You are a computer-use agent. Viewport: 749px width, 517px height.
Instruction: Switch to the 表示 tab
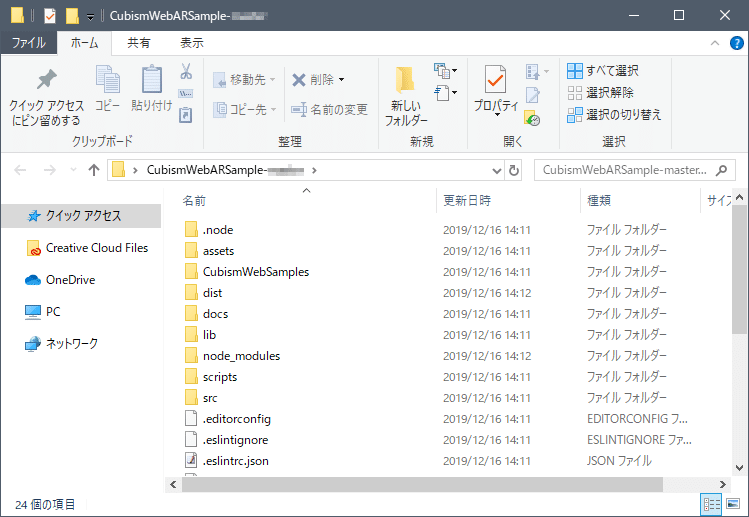click(192, 43)
